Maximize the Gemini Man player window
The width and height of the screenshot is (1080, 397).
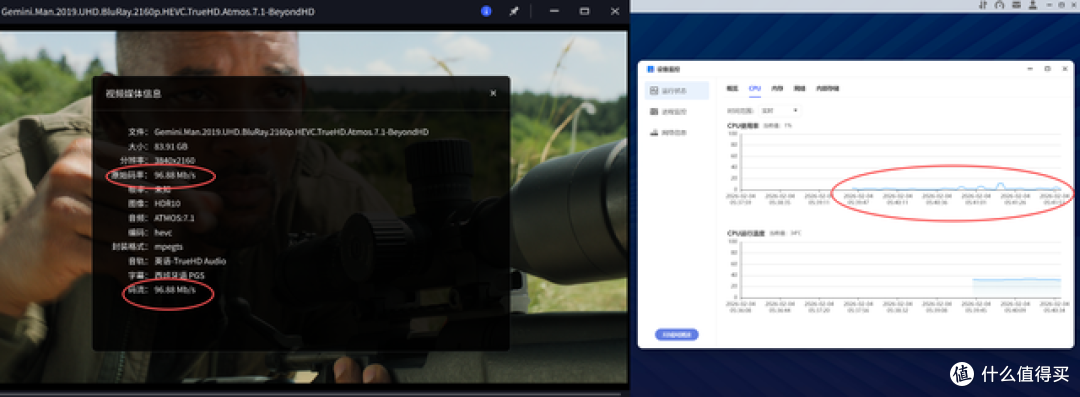point(584,11)
